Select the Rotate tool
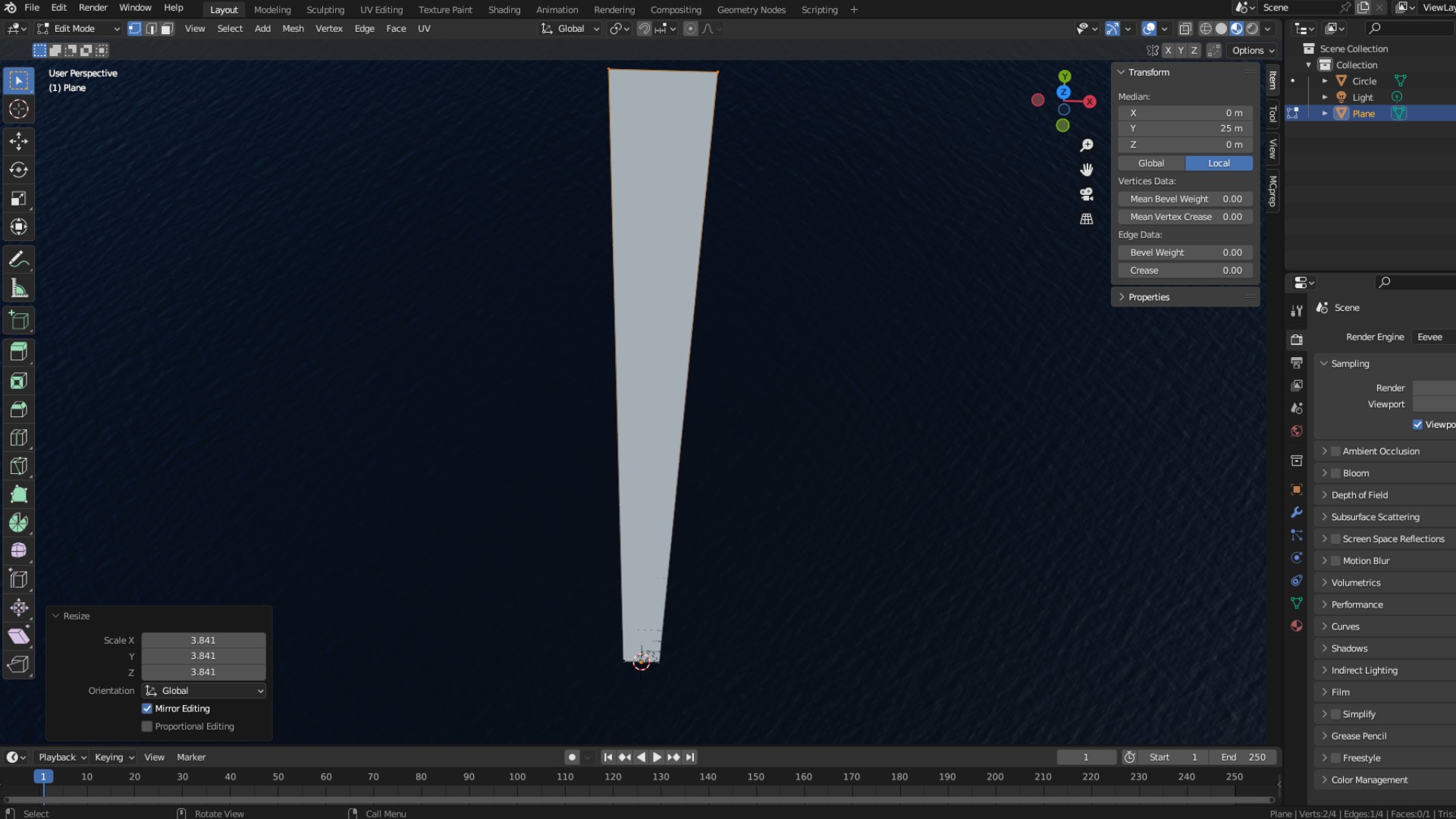1456x819 pixels. pyautogui.click(x=19, y=170)
